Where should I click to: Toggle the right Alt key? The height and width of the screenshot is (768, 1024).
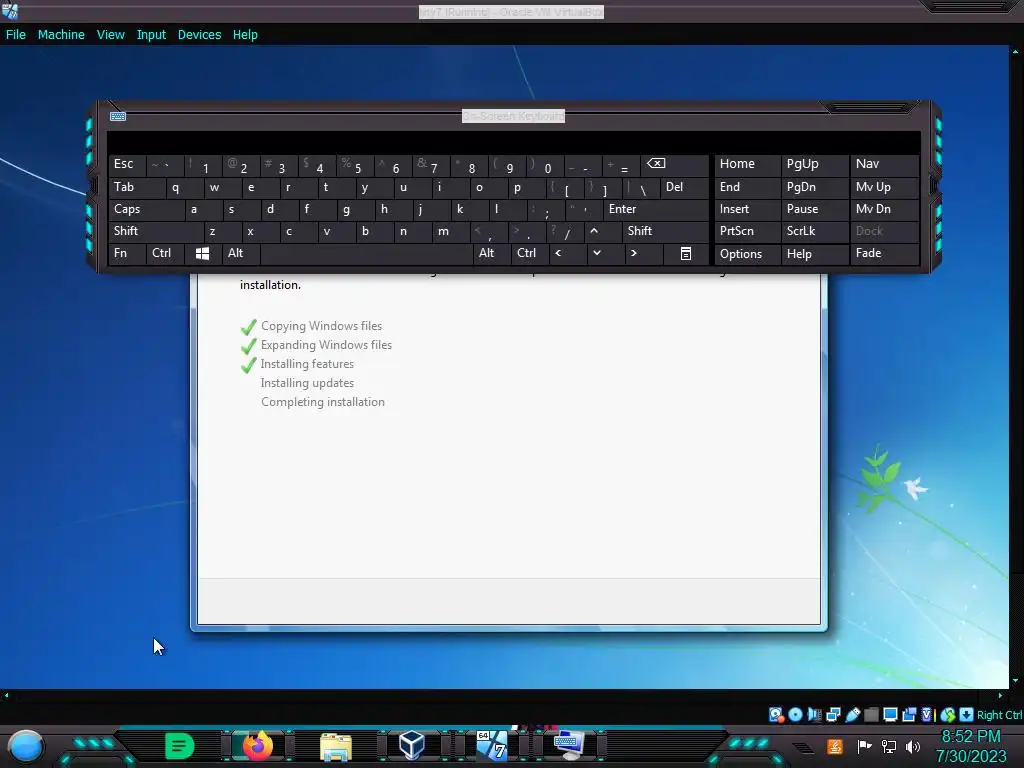pos(492,253)
